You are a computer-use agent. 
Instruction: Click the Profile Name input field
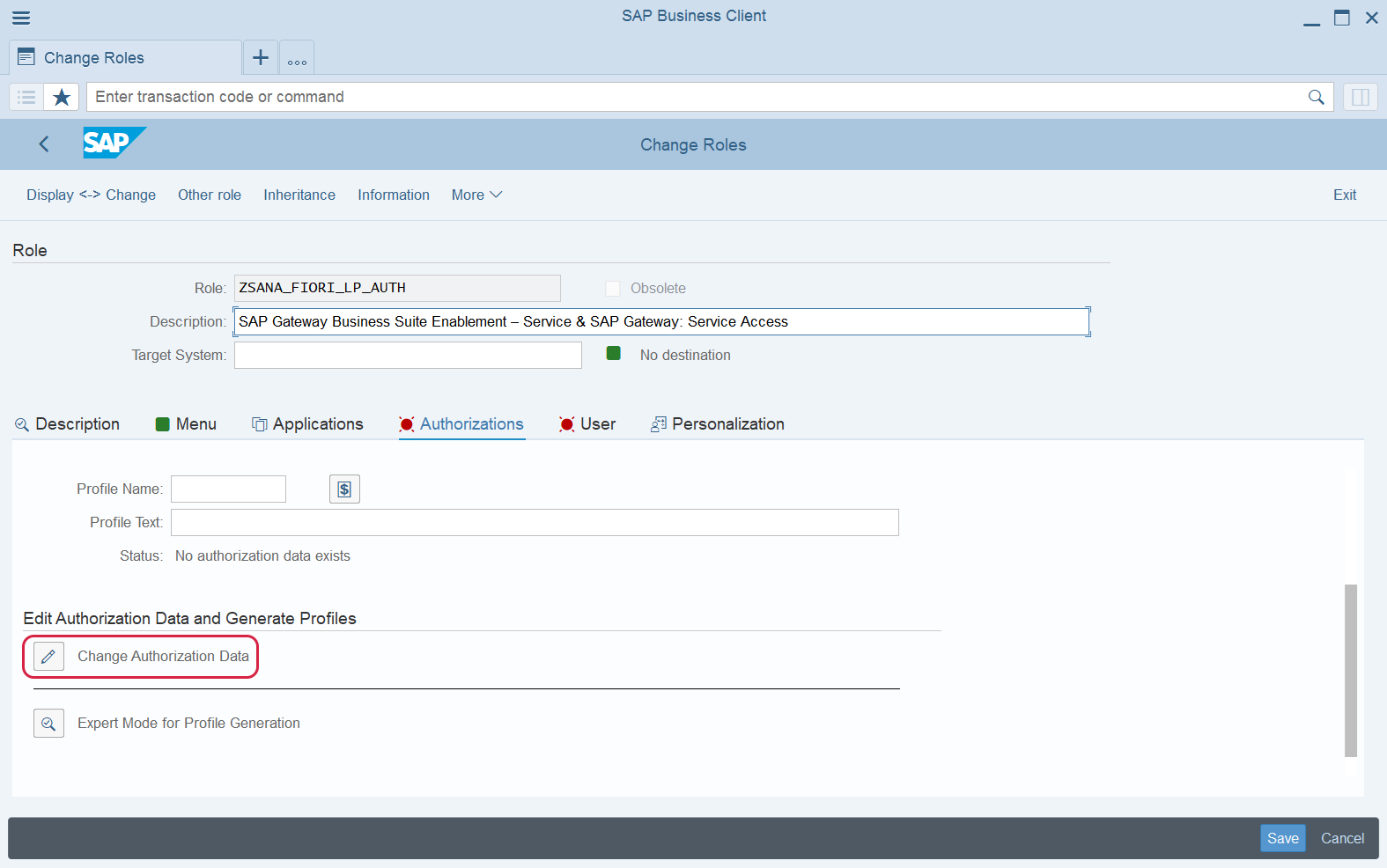tap(228, 489)
